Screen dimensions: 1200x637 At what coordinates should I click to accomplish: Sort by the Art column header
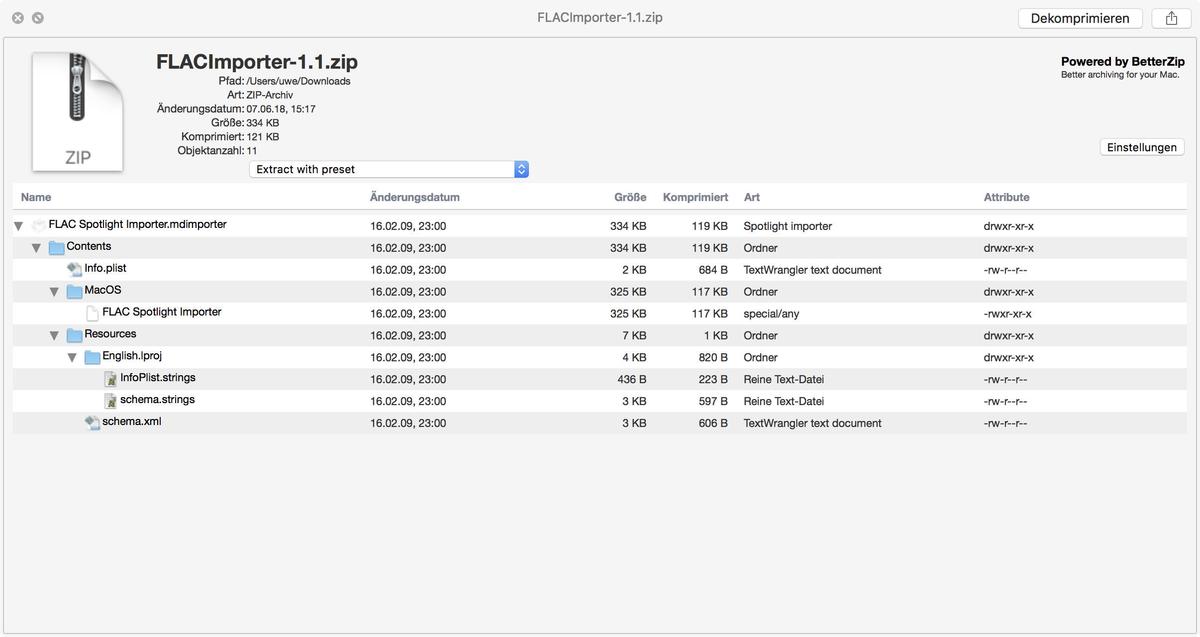751,197
